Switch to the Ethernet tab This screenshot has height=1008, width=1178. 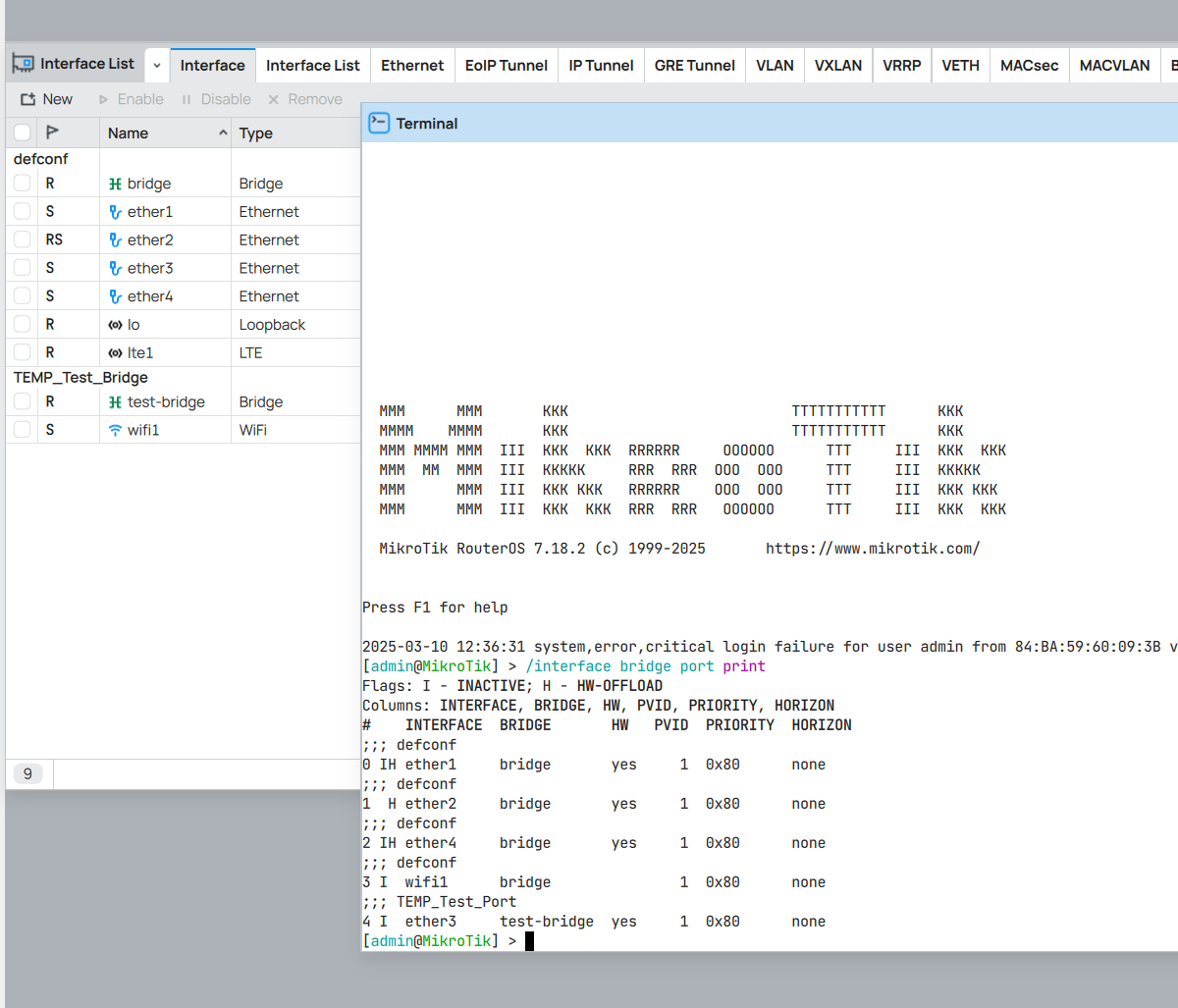pos(412,65)
